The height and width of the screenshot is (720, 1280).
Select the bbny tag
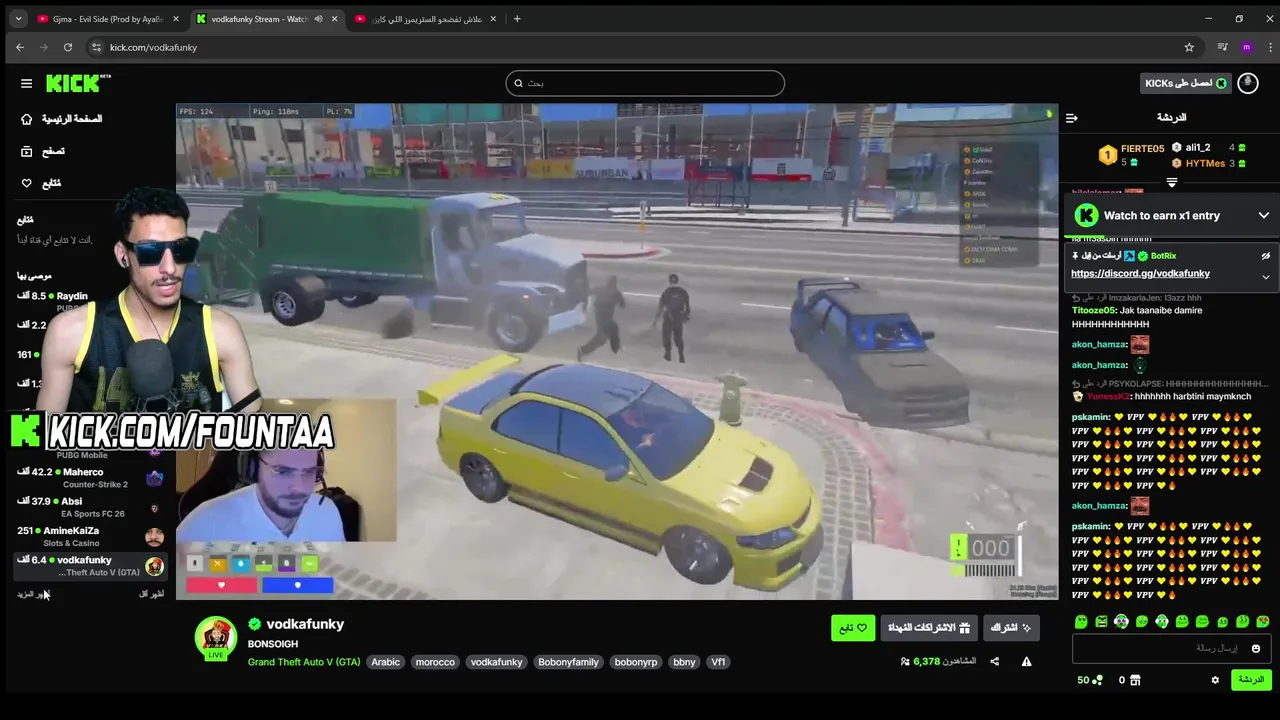coord(684,662)
